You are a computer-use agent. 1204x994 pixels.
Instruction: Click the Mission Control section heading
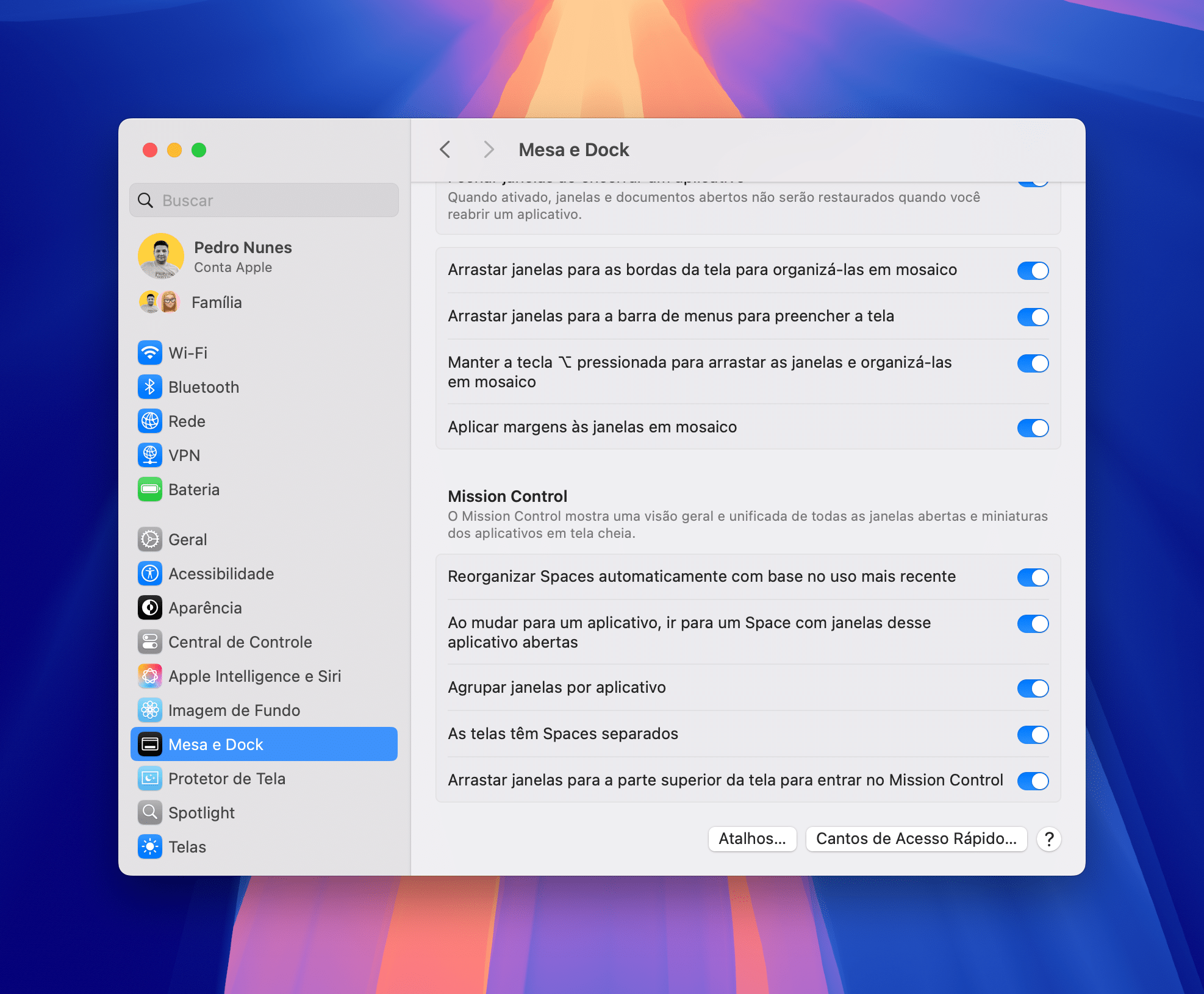tap(507, 496)
